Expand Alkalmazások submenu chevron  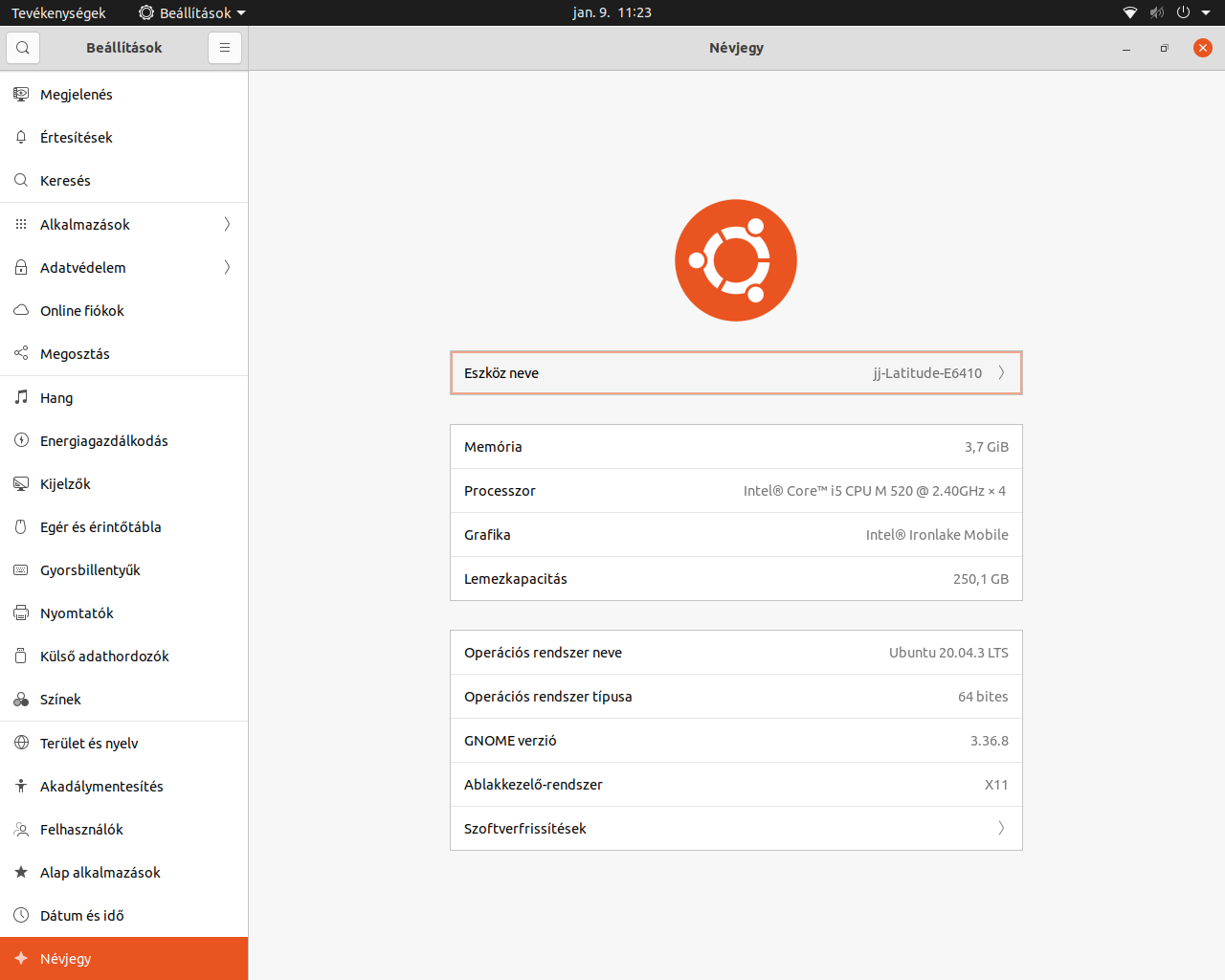pos(227,224)
